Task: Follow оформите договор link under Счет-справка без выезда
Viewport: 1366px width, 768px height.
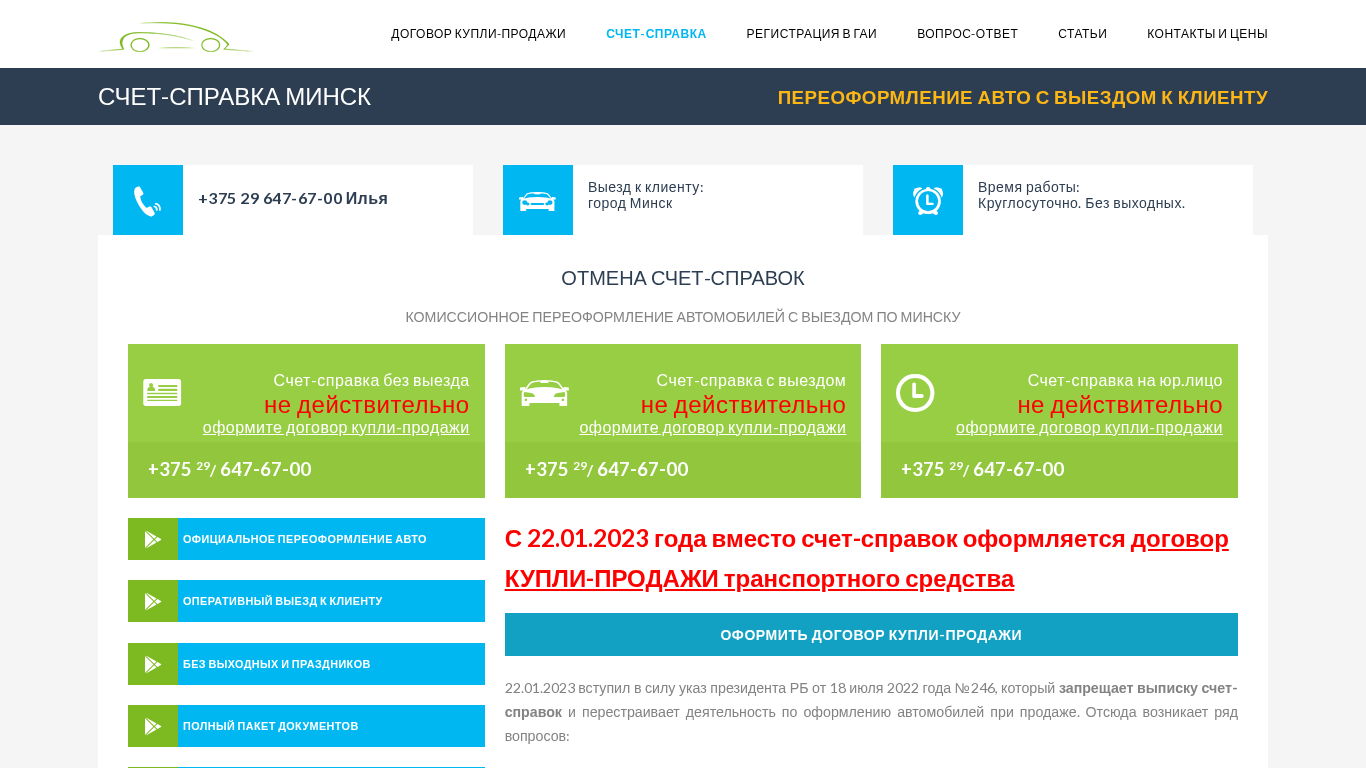Action: pyautogui.click(x=336, y=428)
